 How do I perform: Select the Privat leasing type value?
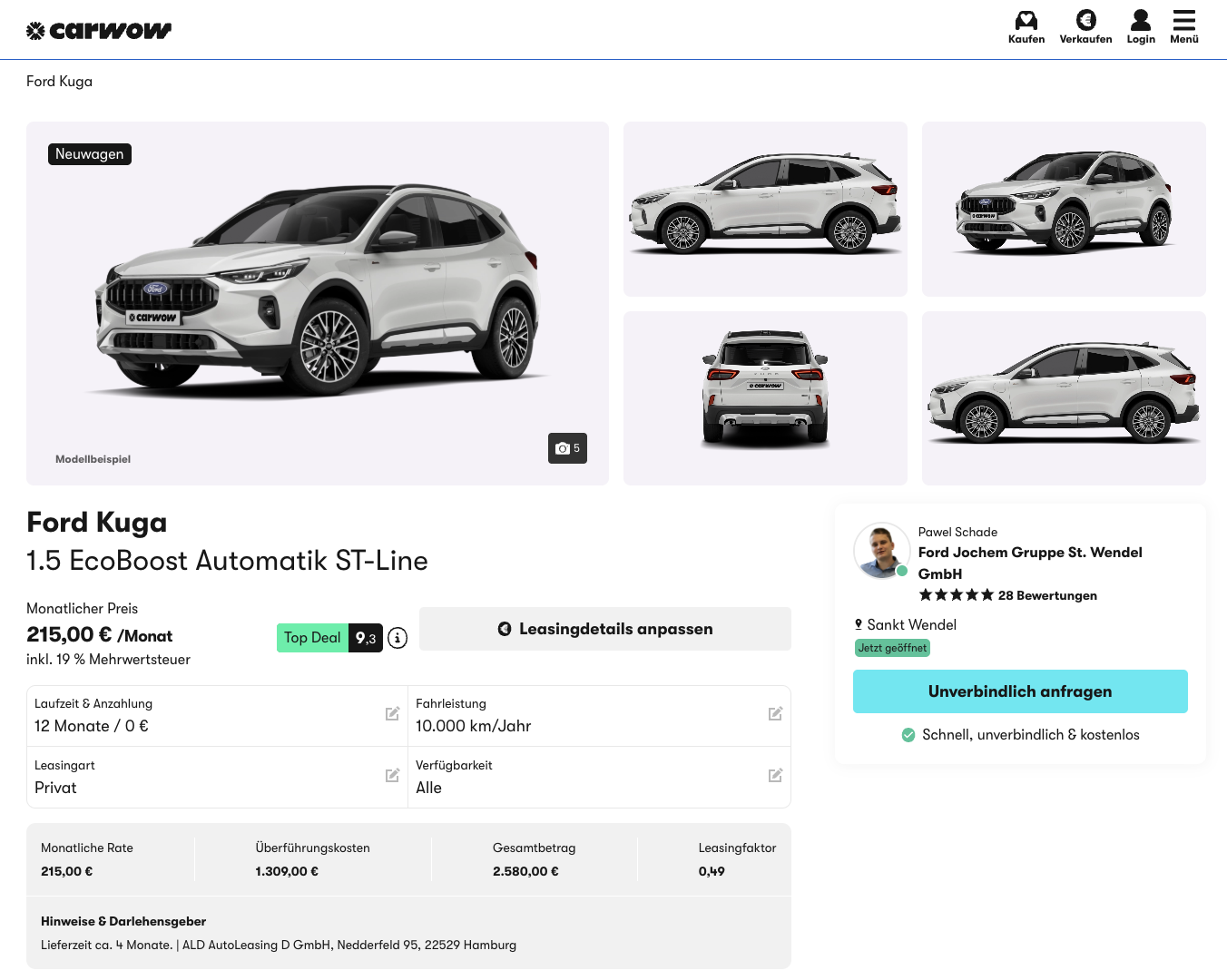pyautogui.click(x=55, y=788)
